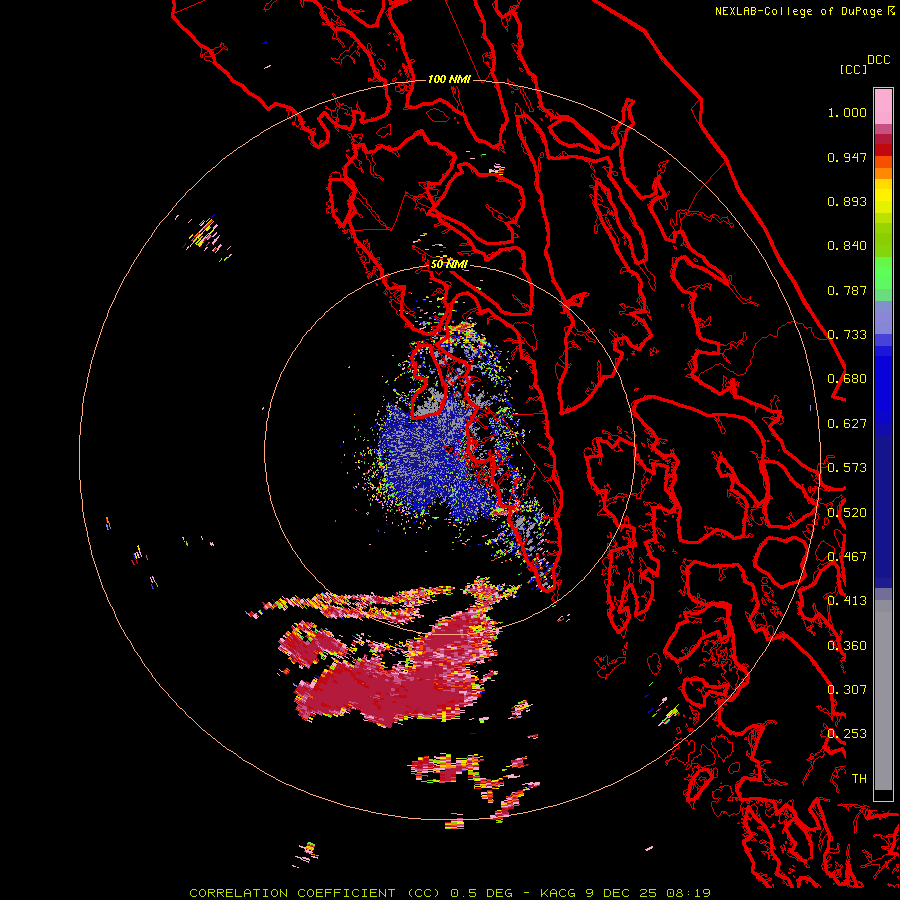Screen dimensions: 900x900
Task: Select the 0.360 scale value
Action: 847,646
